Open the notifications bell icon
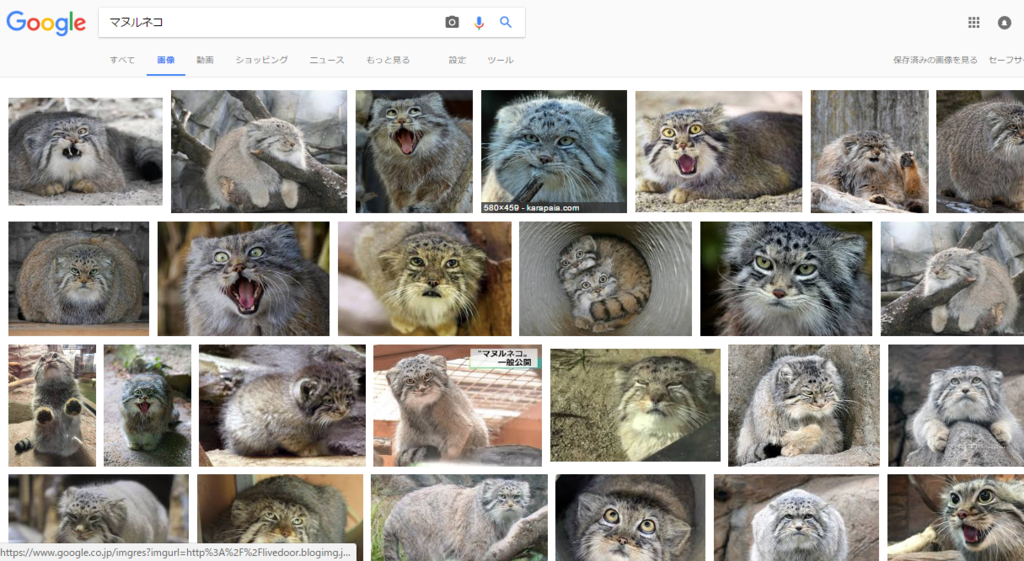The width and height of the screenshot is (1024, 561). tap(1004, 22)
